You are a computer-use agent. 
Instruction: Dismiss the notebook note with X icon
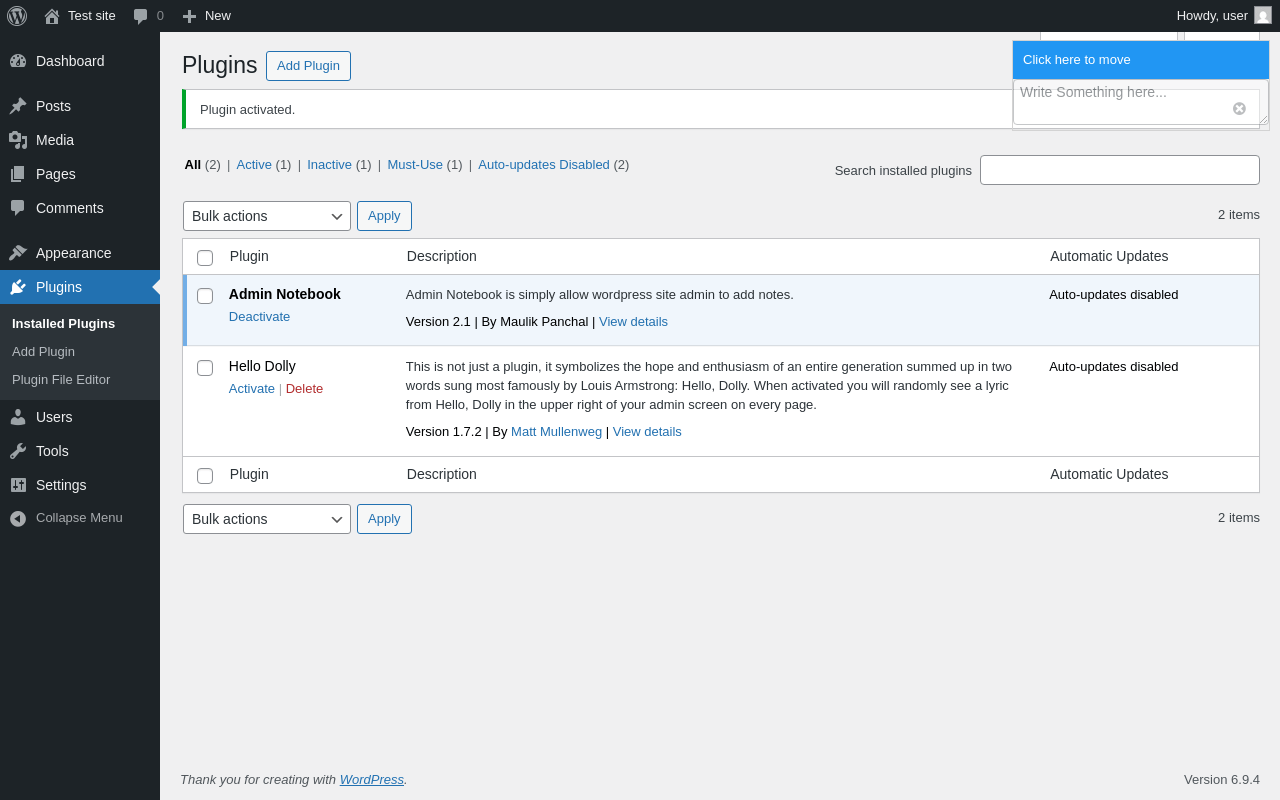coord(1239,109)
